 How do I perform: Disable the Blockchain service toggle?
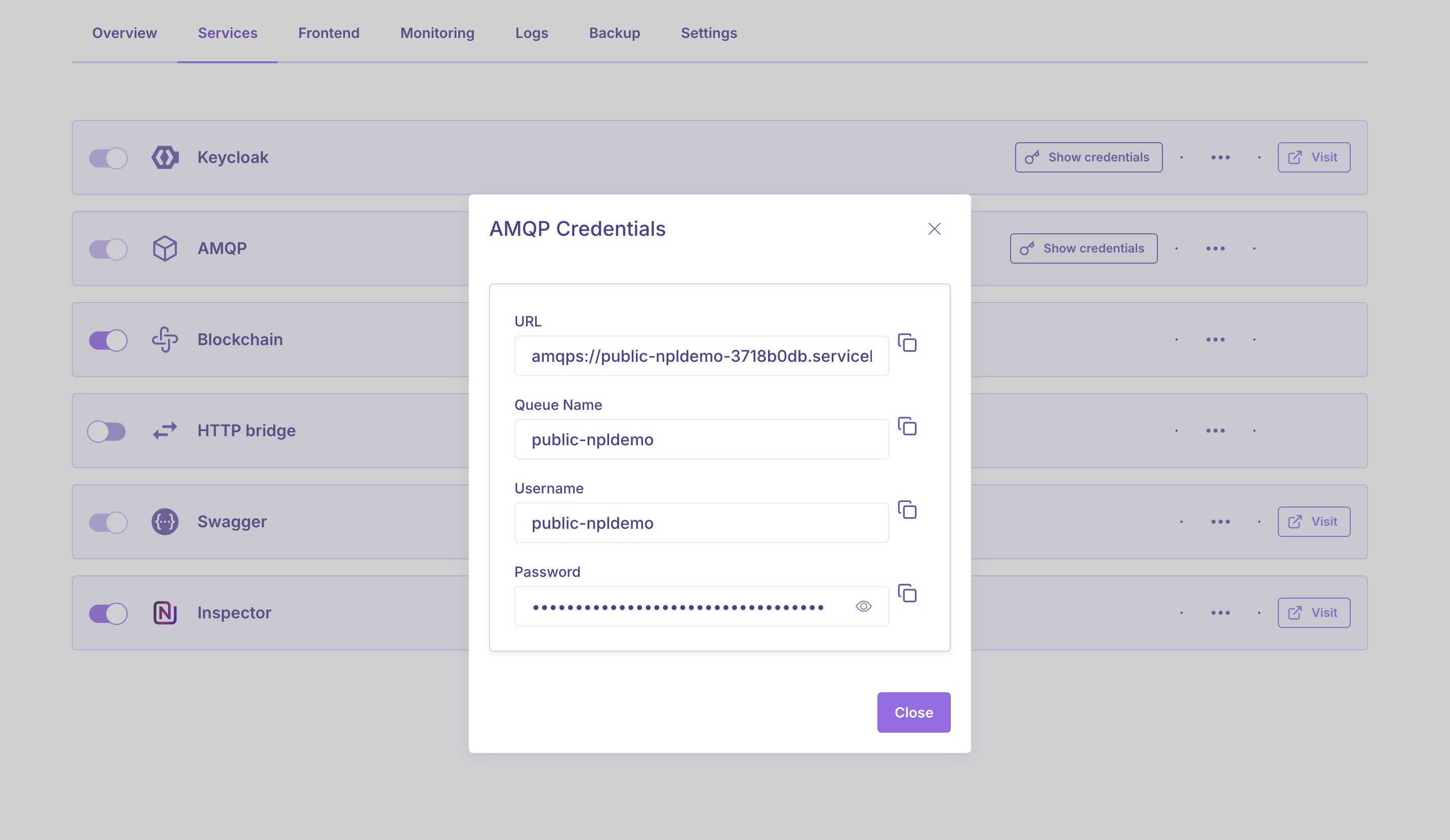108,340
